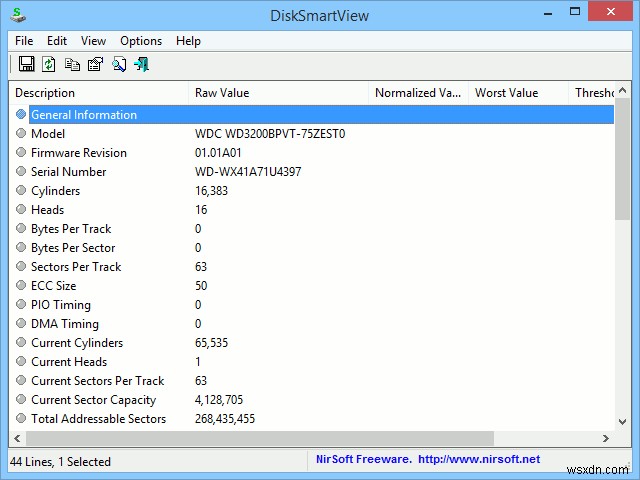Select the Current Sectors Per Track row
This screenshot has width=640, height=480.
(312, 380)
